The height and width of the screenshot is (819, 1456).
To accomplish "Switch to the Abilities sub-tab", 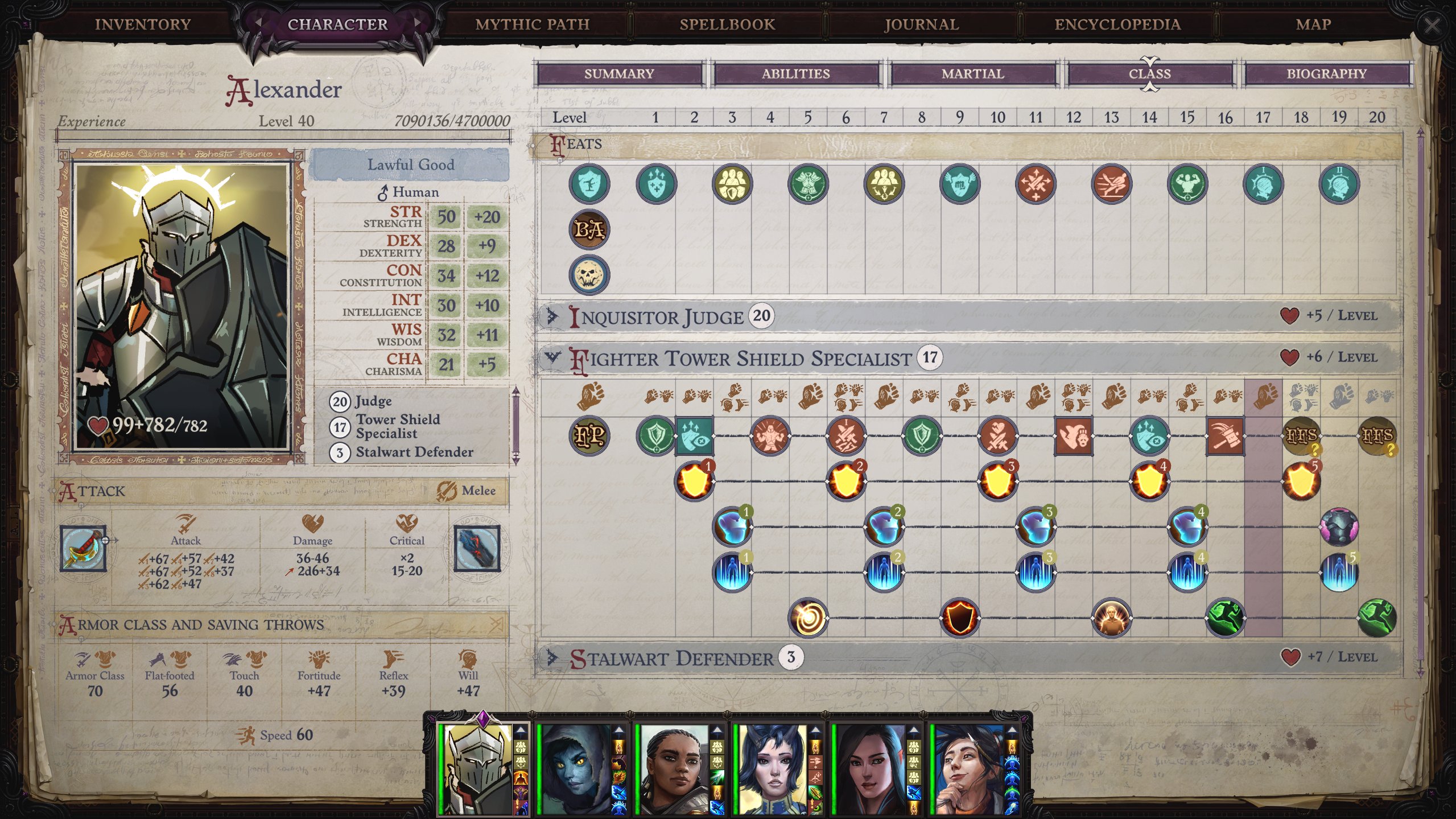I will 795,73.
